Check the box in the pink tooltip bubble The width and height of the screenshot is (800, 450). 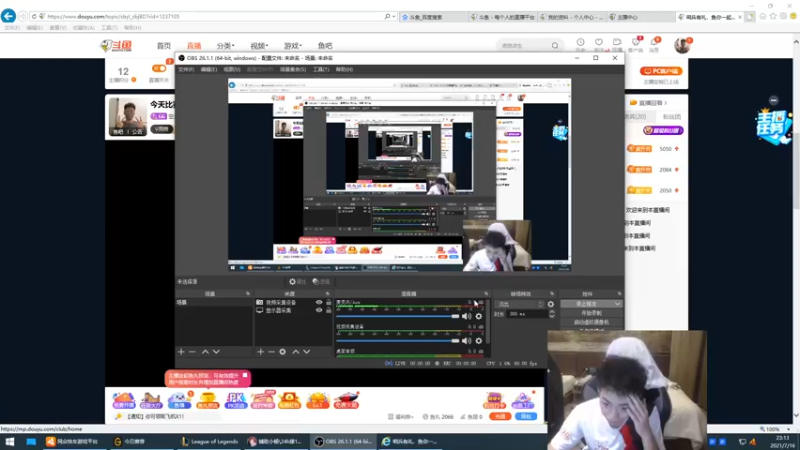point(245,376)
